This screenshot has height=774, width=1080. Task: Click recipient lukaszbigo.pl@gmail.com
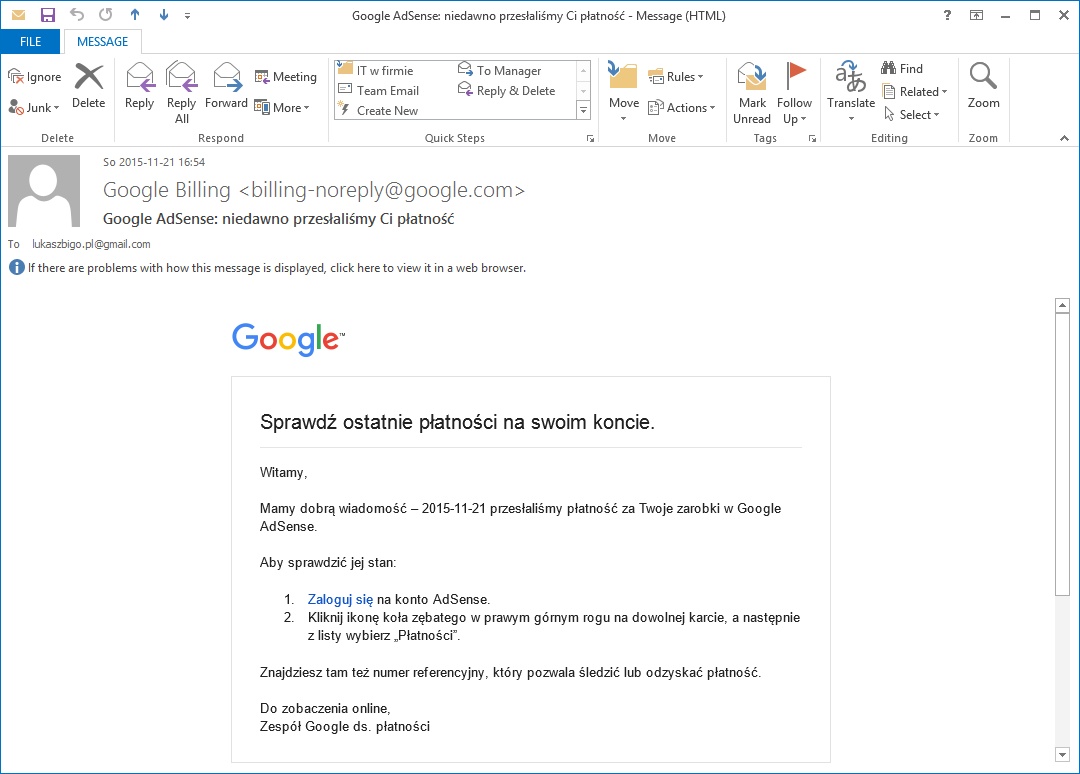tap(91, 244)
